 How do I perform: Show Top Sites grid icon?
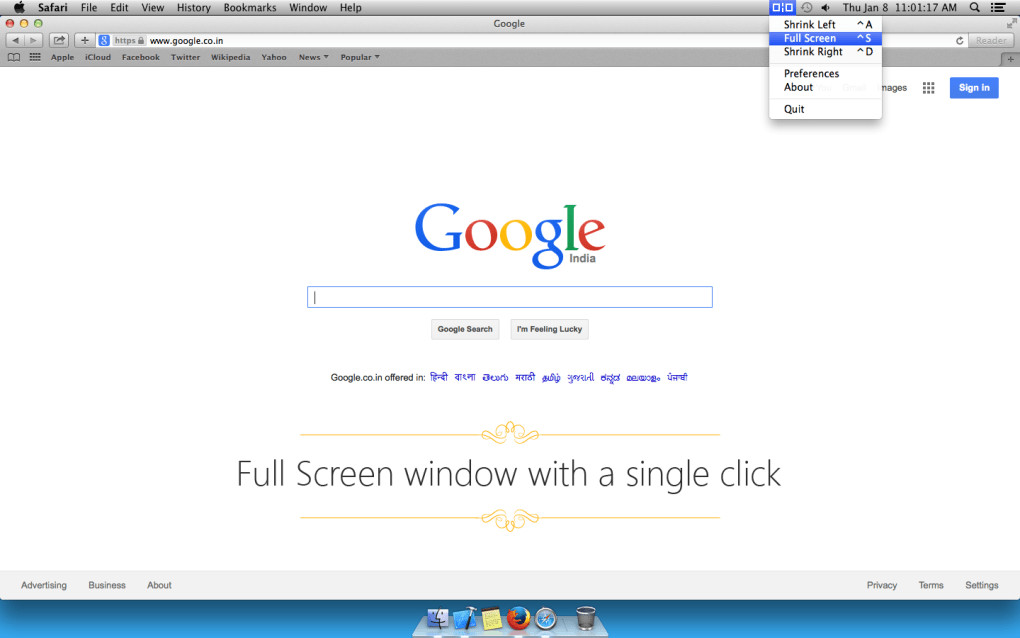click(x=35, y=57)
